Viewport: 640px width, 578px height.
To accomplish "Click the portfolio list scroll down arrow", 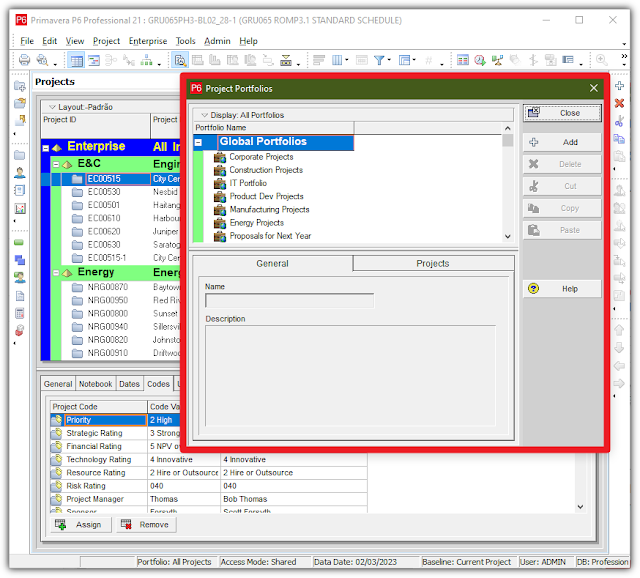I will 507,236.
